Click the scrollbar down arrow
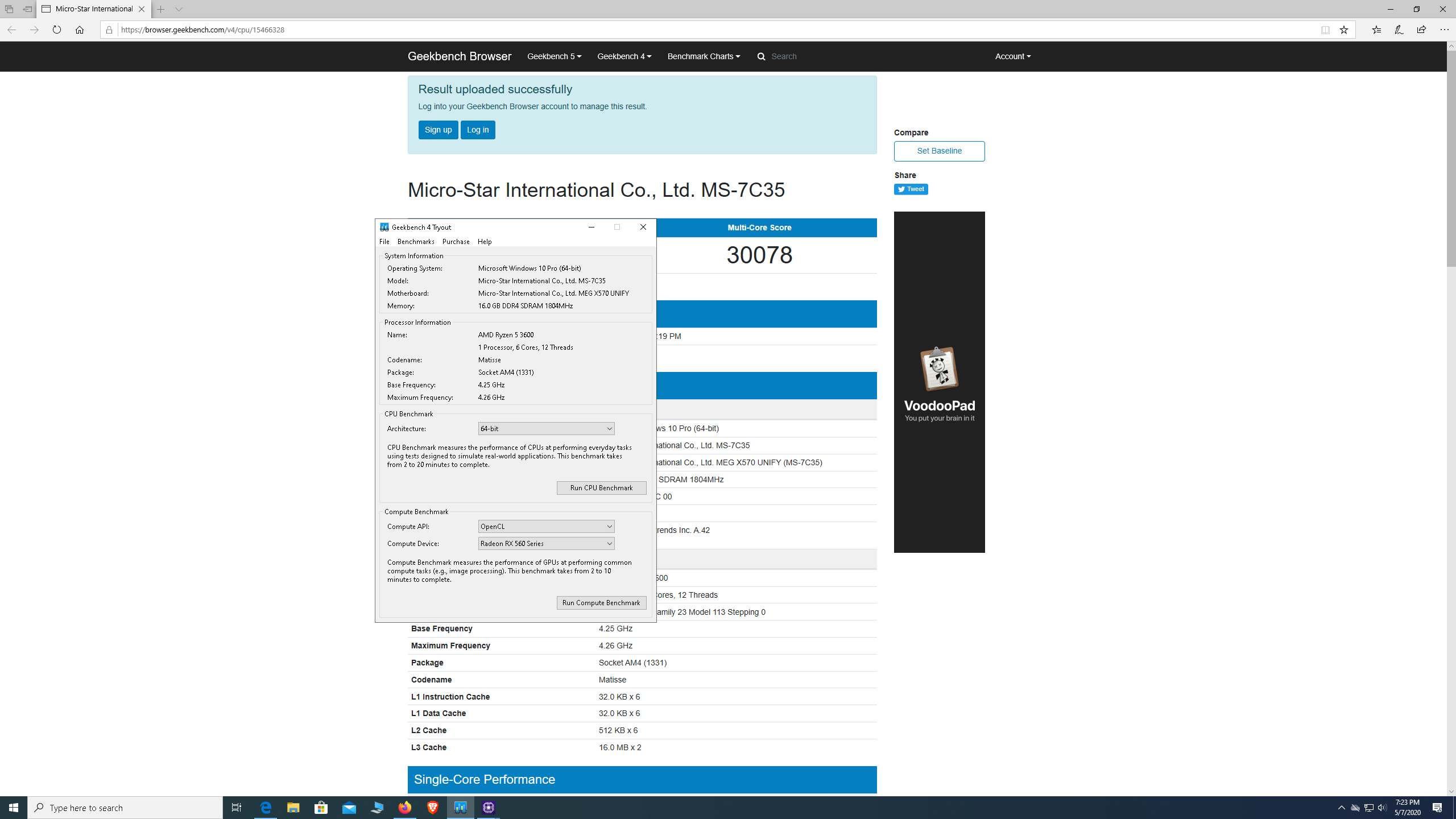This screenshot has width=1456, height=819. pyautogui.click(x=1451, y=791)
